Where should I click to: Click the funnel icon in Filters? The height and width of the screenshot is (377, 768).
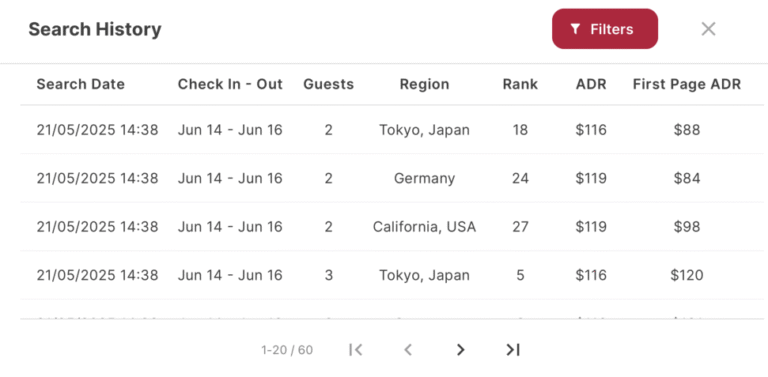576,29
